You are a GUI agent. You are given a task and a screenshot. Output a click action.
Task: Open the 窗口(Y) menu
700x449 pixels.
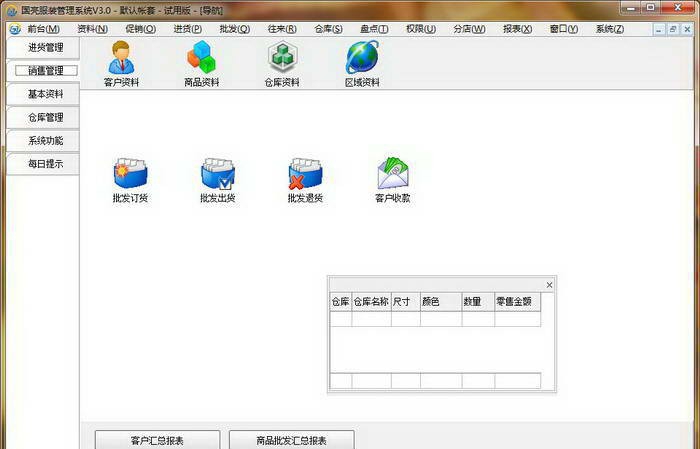click(x=564, y=29)
